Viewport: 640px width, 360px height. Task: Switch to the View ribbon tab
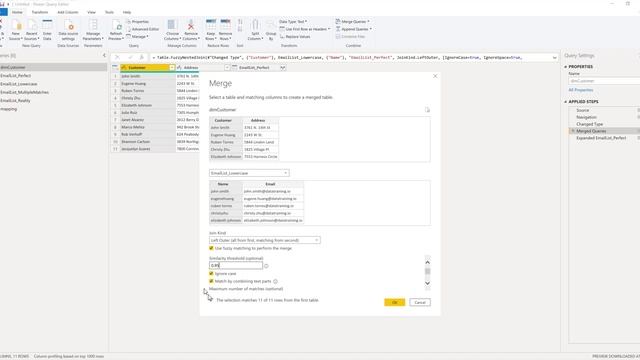point(91,12)
